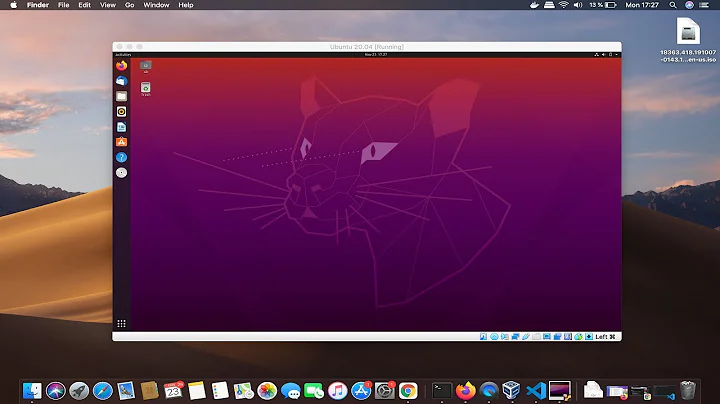The width and height of the screenshot is (720, 404).
Task: Open the Window menu
Action: [156, 5]
